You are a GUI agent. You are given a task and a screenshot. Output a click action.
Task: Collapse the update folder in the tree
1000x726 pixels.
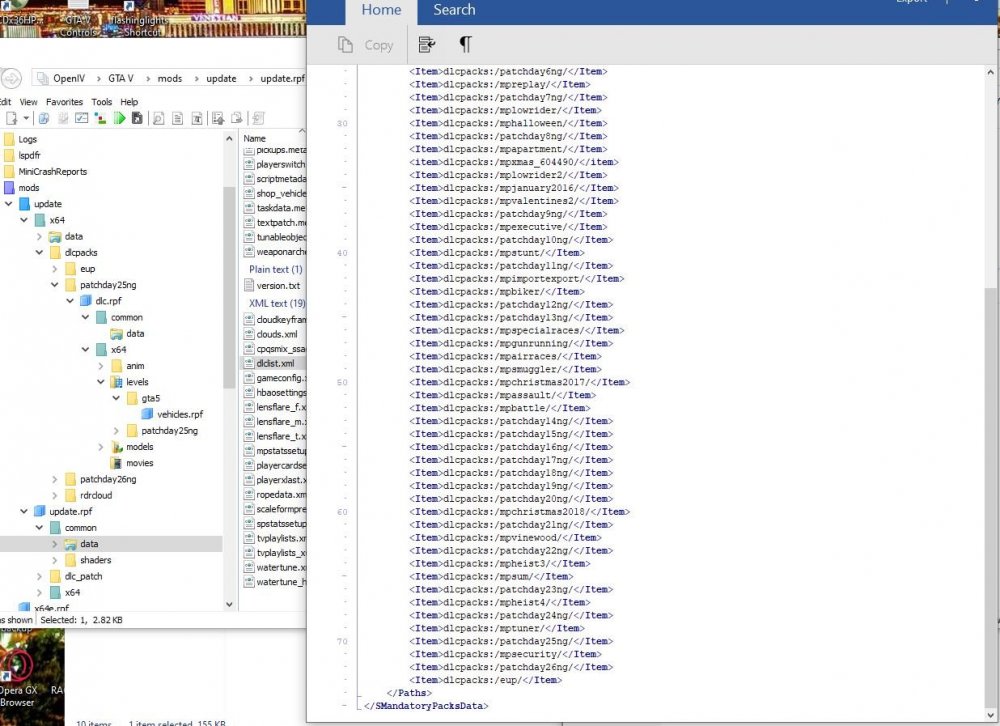click(8, 204)
